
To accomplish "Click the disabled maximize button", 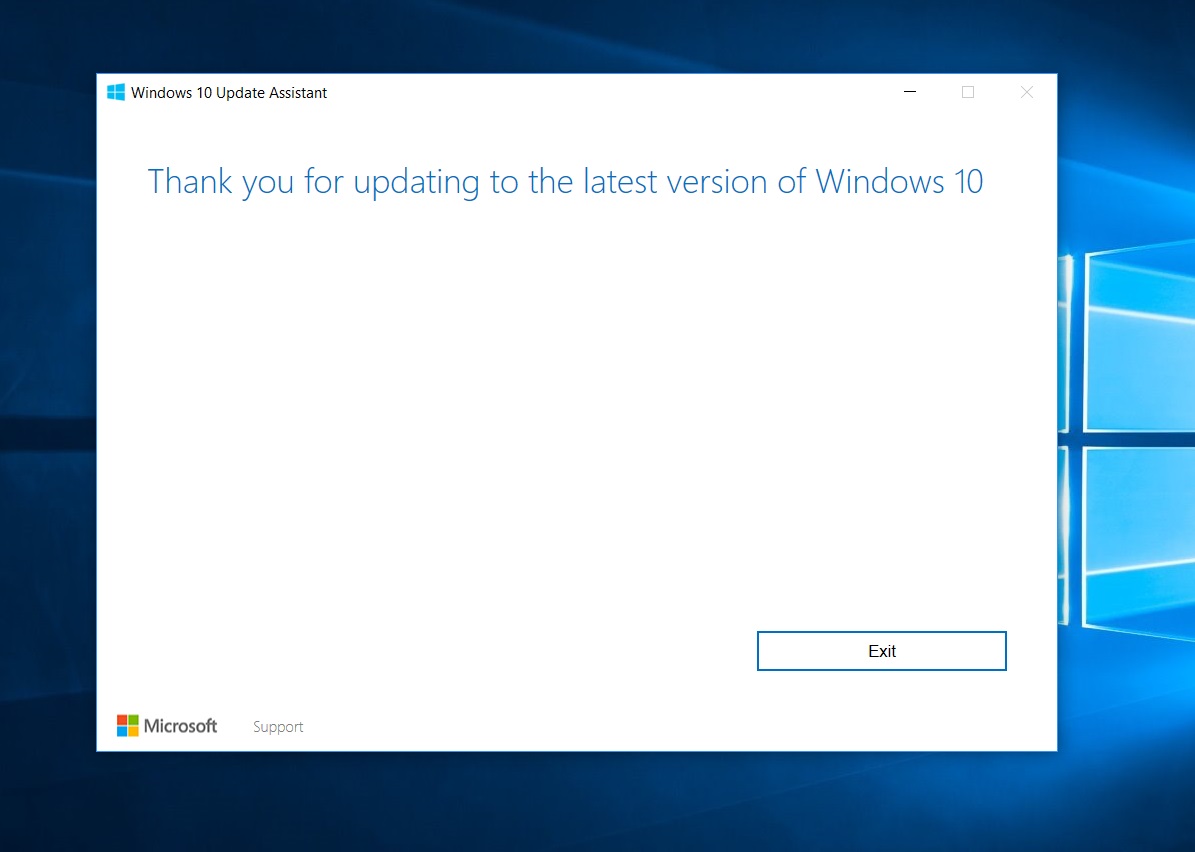I will [x=968, y=92].
